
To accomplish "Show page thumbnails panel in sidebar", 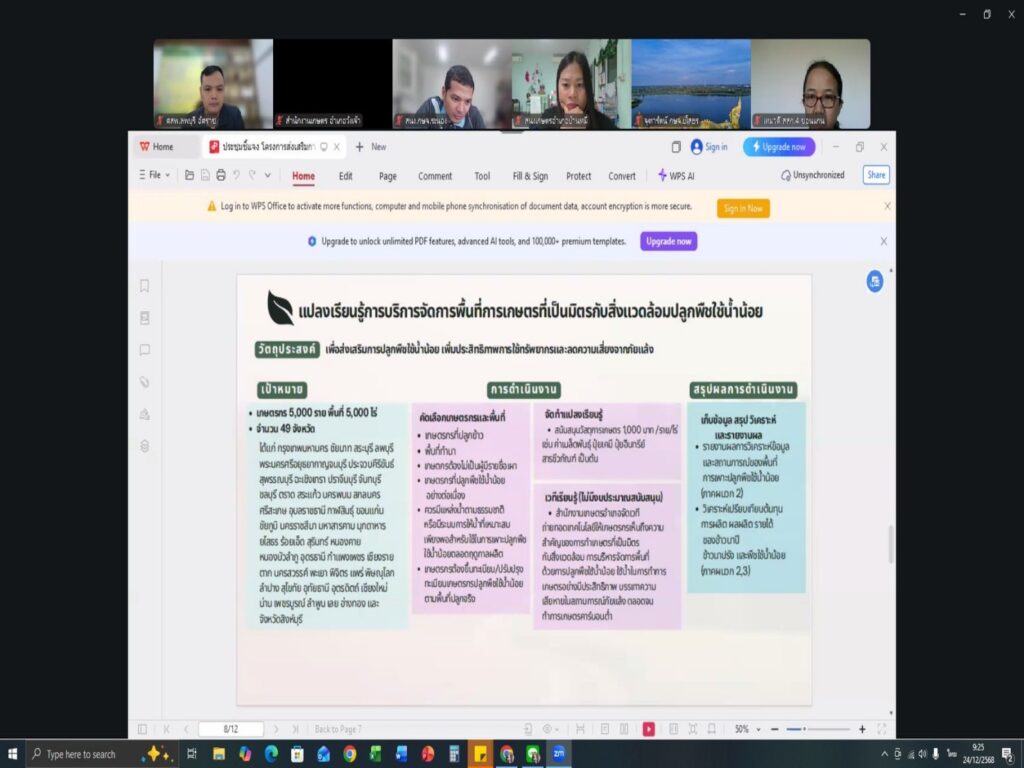I will click(x=144, y=318).
